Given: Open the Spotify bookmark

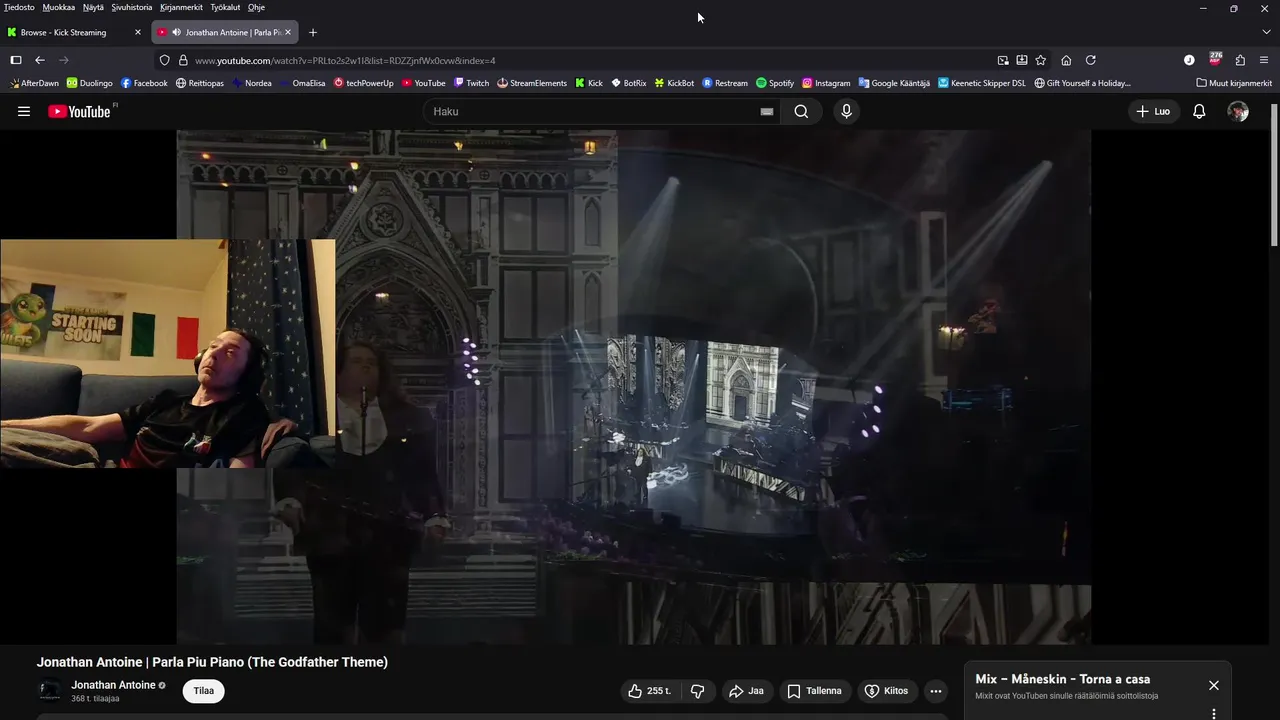Looking at the screenshot, I should (775, 83).
